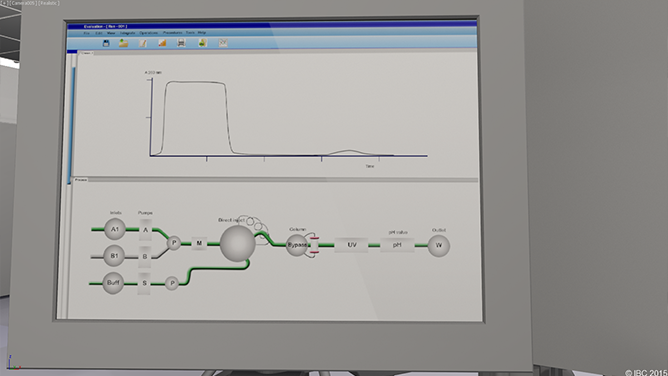The height and width of the screenshot is (376, 668).
Task: Open the File menu
Action: coord(86,33)
